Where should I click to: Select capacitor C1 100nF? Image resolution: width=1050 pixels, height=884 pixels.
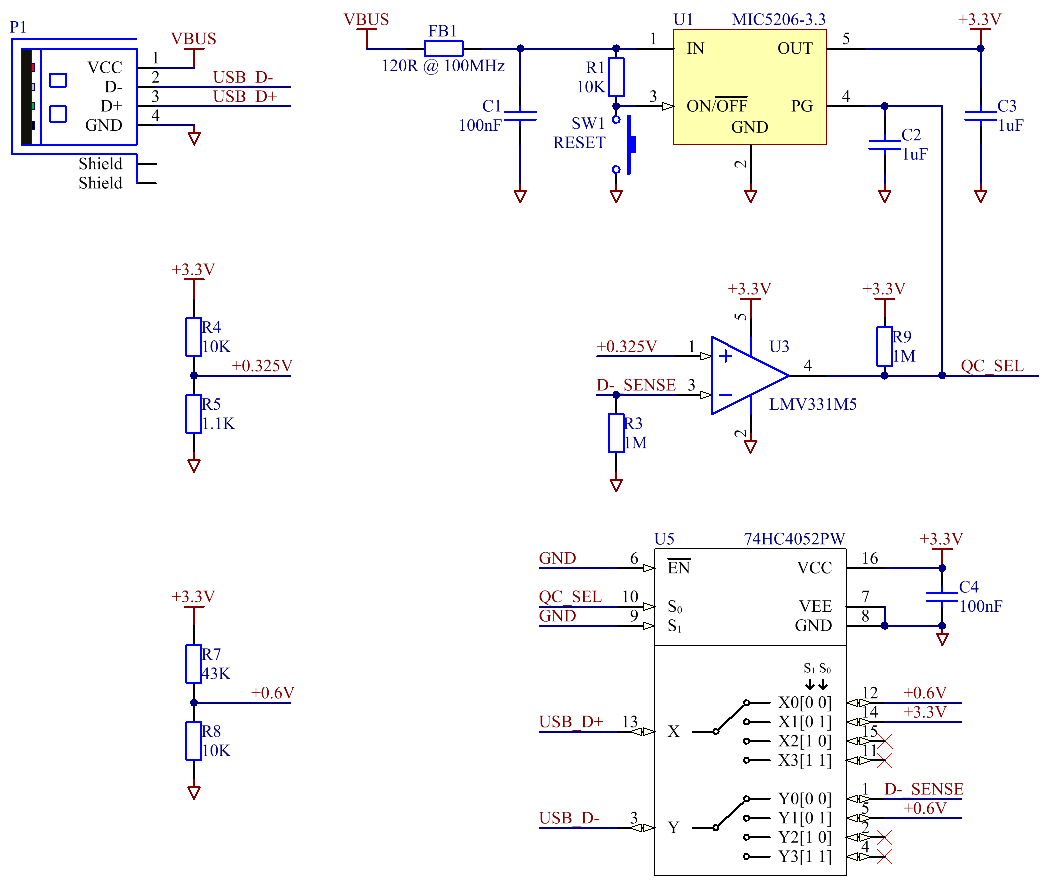(x=520, y=116)
